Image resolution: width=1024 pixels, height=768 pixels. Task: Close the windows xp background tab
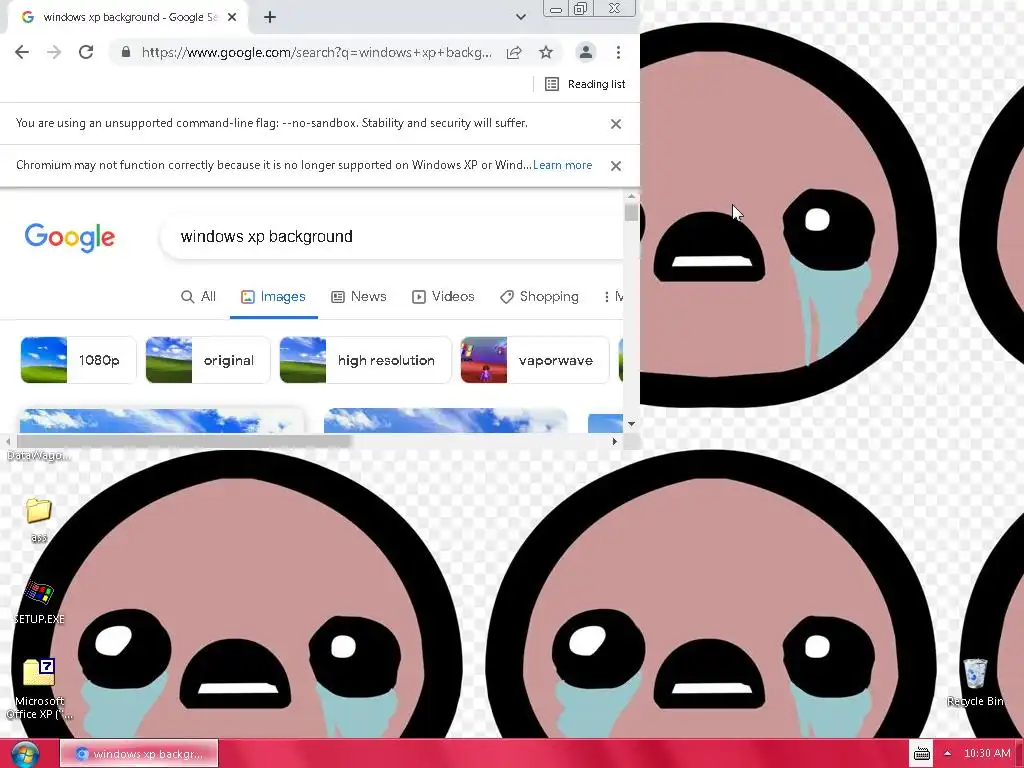point(232,17)
